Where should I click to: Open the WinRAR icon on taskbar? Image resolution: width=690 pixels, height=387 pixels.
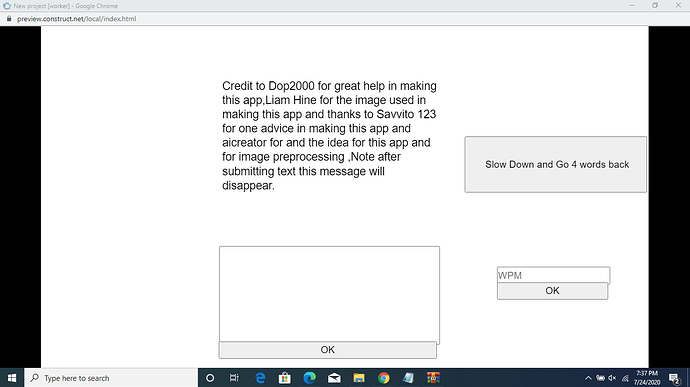[433, 378]
